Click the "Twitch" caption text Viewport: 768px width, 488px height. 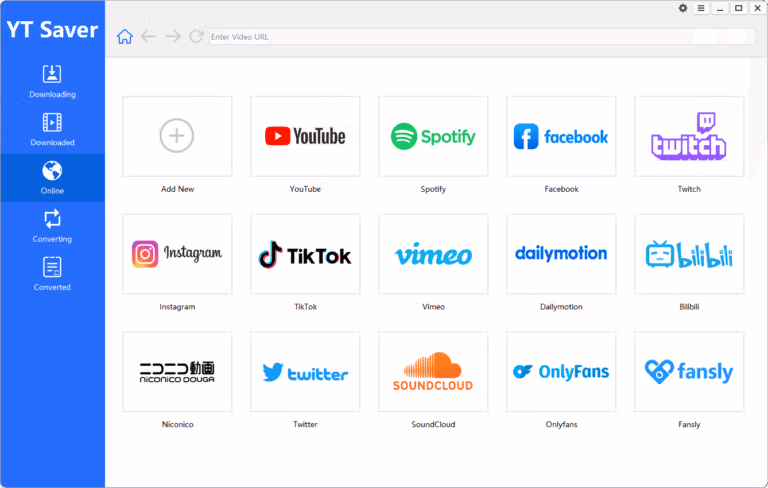(x=689, y=189)
